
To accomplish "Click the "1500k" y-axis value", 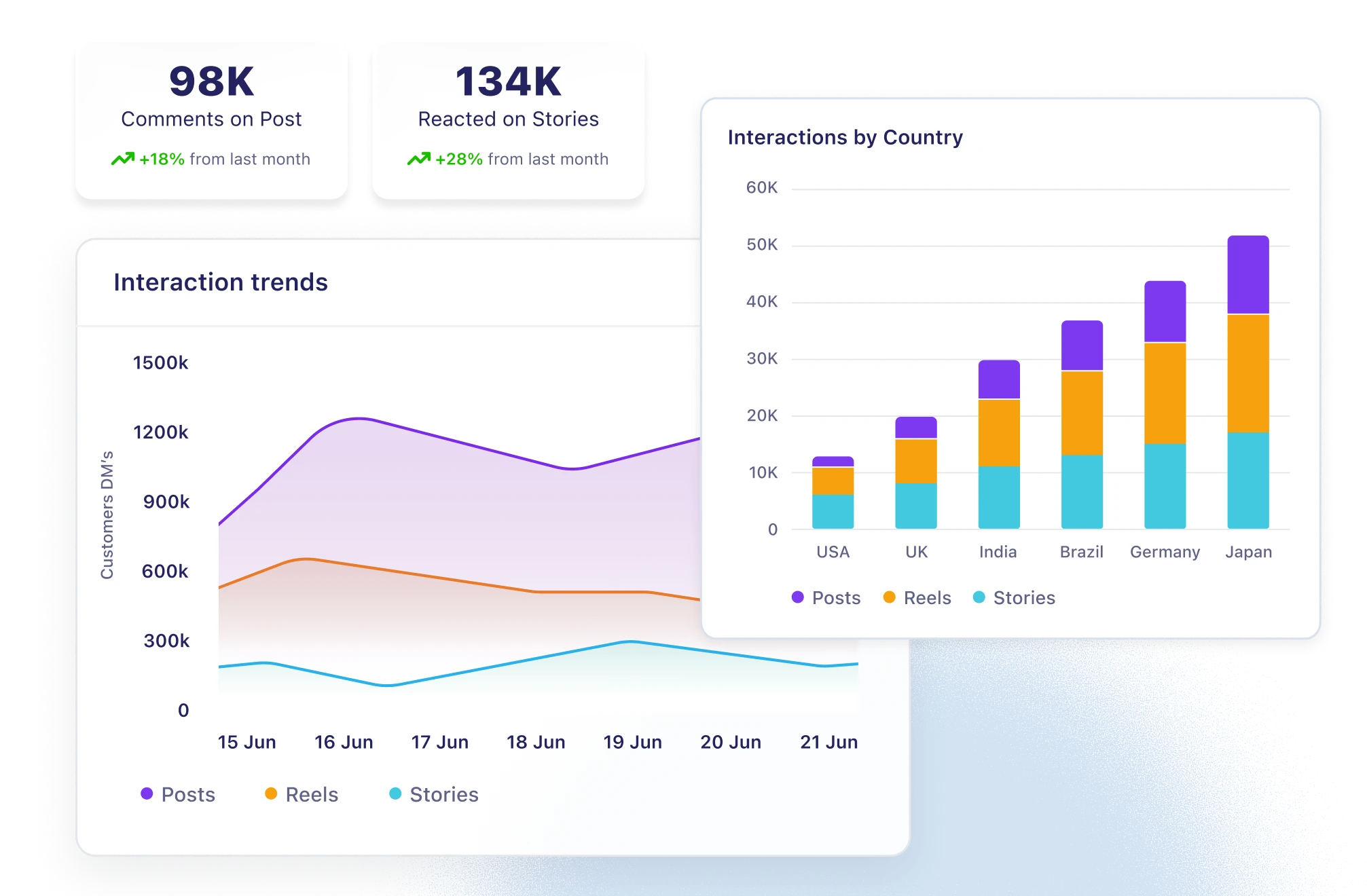I will tap(161, 362).
